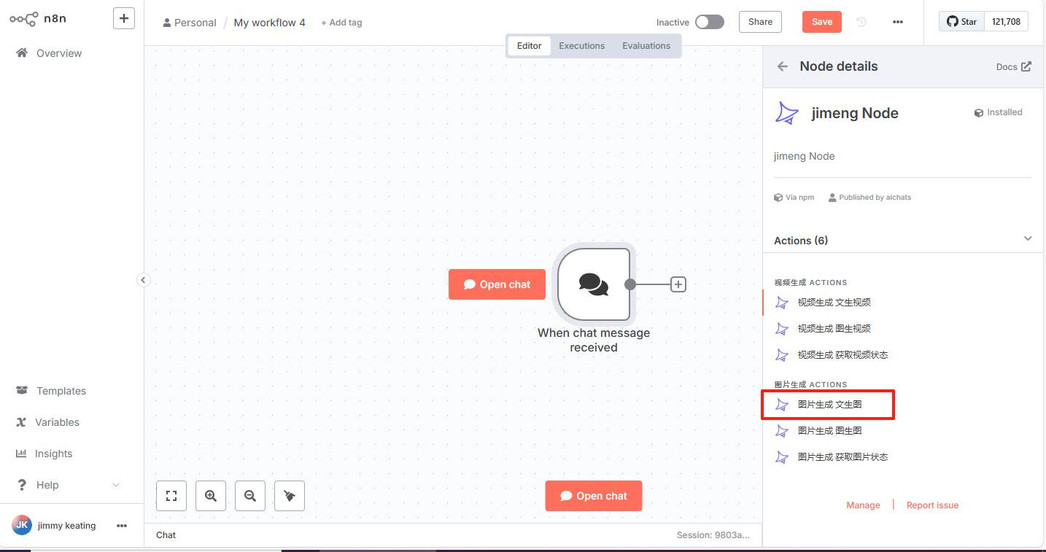The height and width of the screenshot is (552, 1046).
Task: Click Add tag
Action: (342, 23)
